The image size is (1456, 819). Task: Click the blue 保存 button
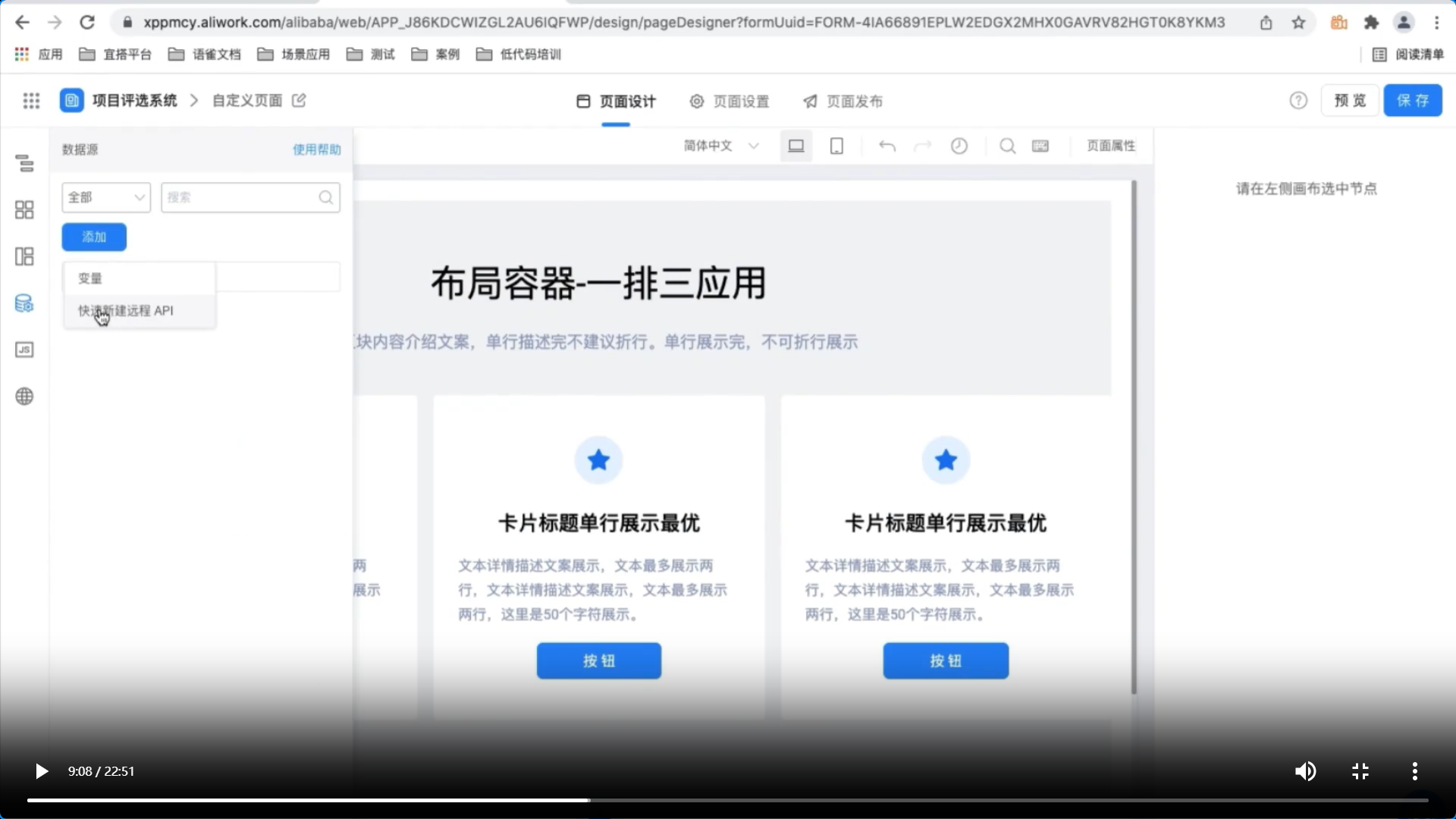[1412, 100]
